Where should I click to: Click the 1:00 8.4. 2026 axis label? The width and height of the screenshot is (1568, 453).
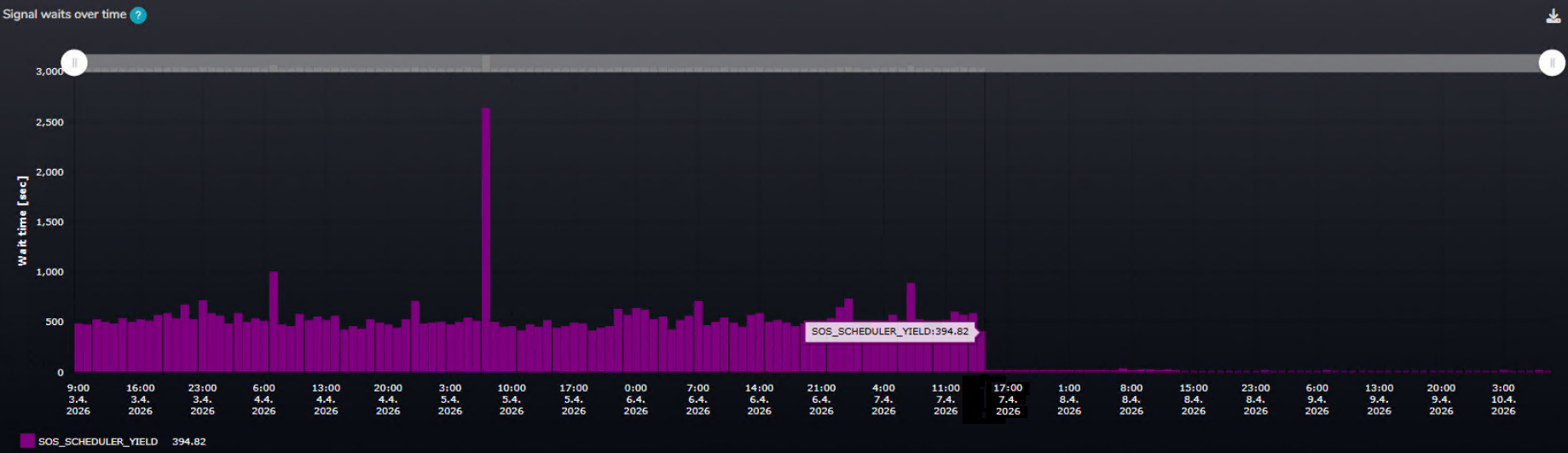[x=1069, y=399]
